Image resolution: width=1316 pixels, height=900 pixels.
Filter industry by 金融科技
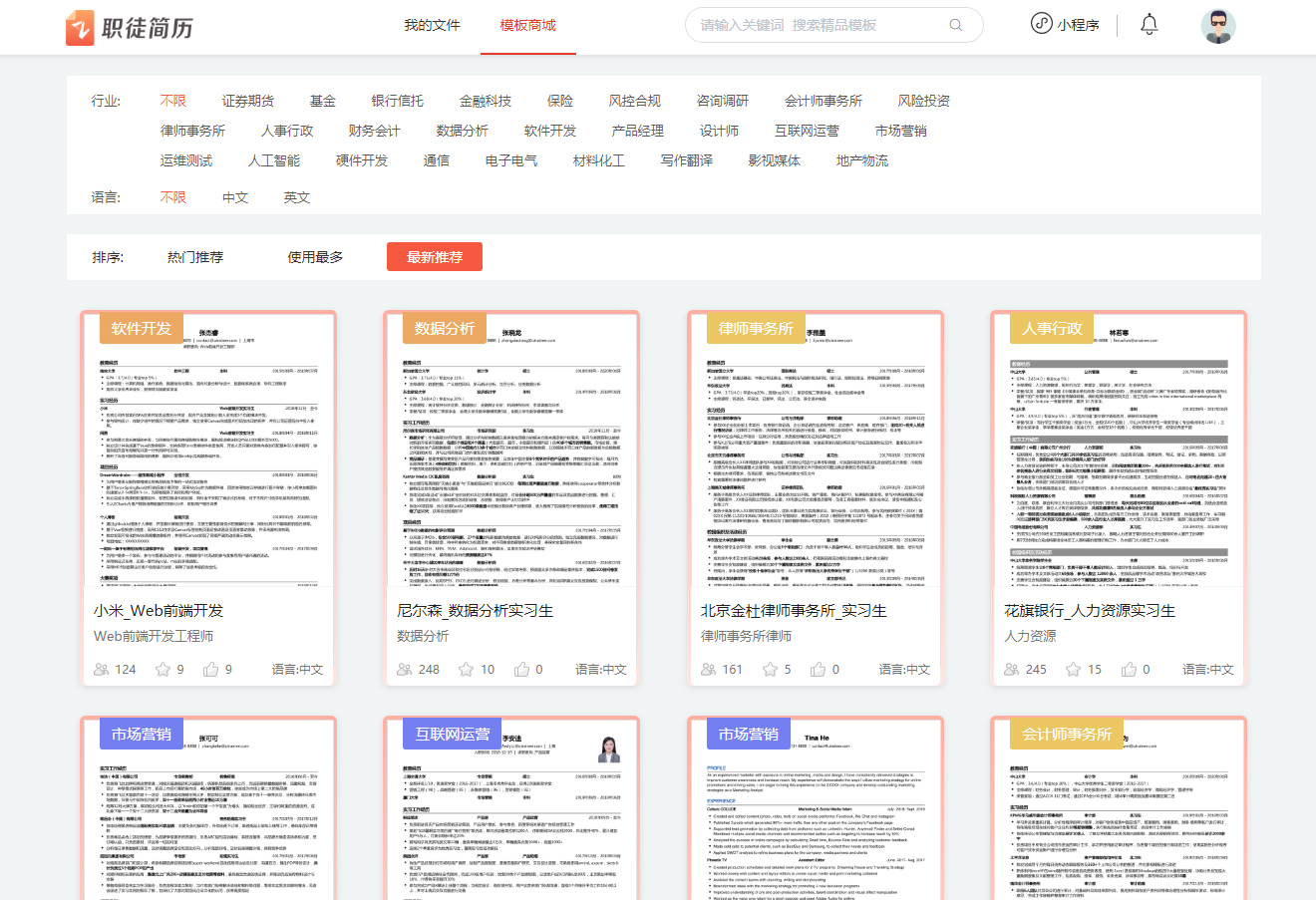pyautogui.click(x=486, y=101)
